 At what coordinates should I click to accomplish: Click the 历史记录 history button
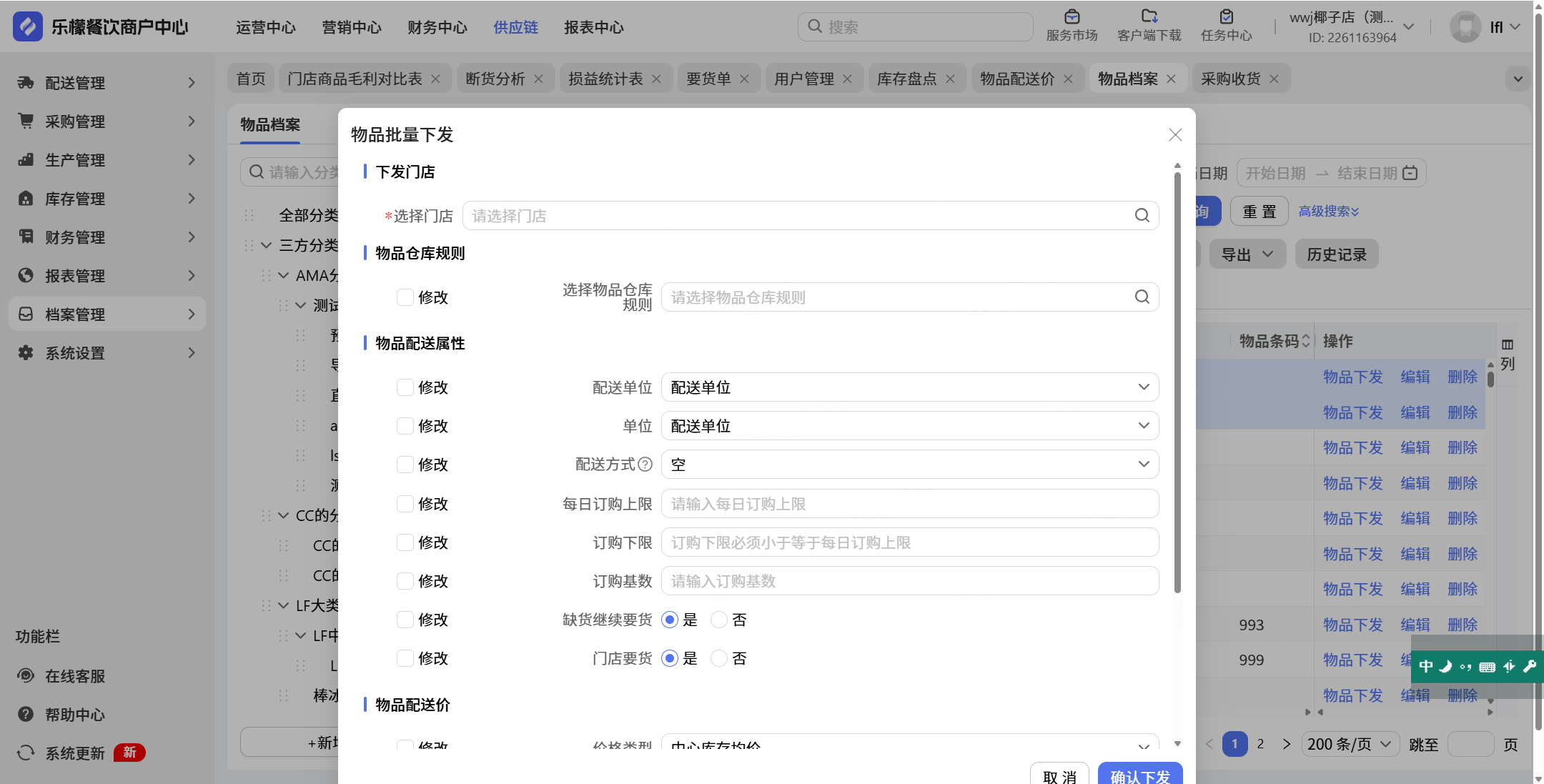pyautogui.click(x=1336, y=254)
